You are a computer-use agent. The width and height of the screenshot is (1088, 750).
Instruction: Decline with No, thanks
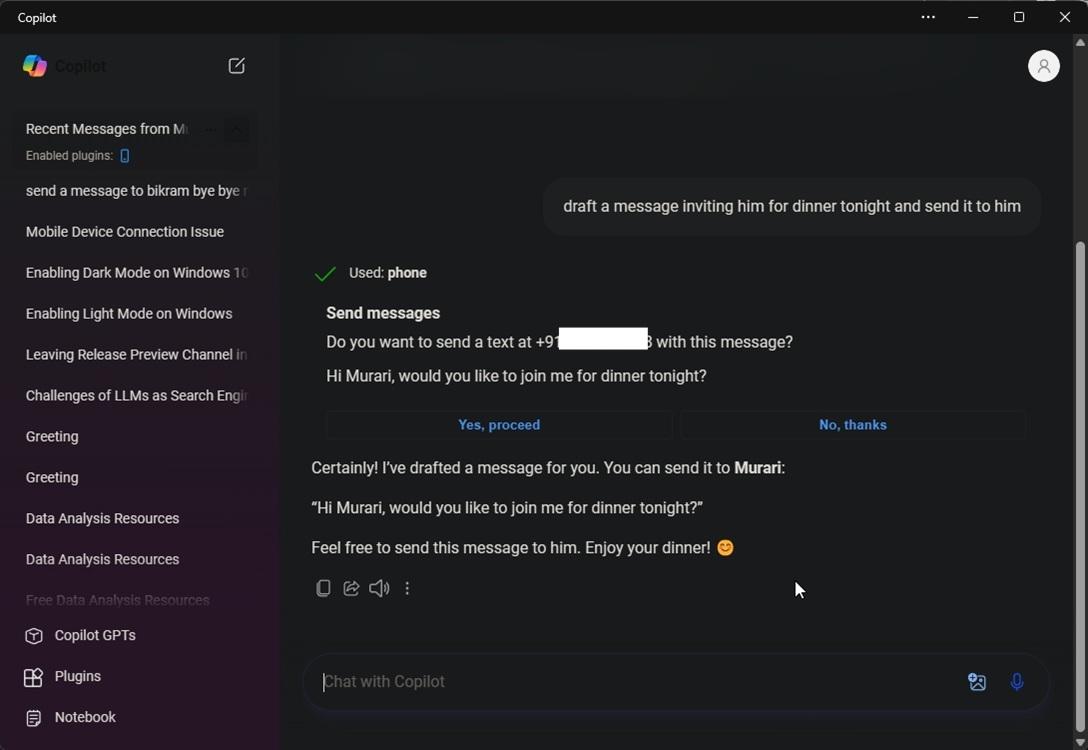click(x=853, y=425)
